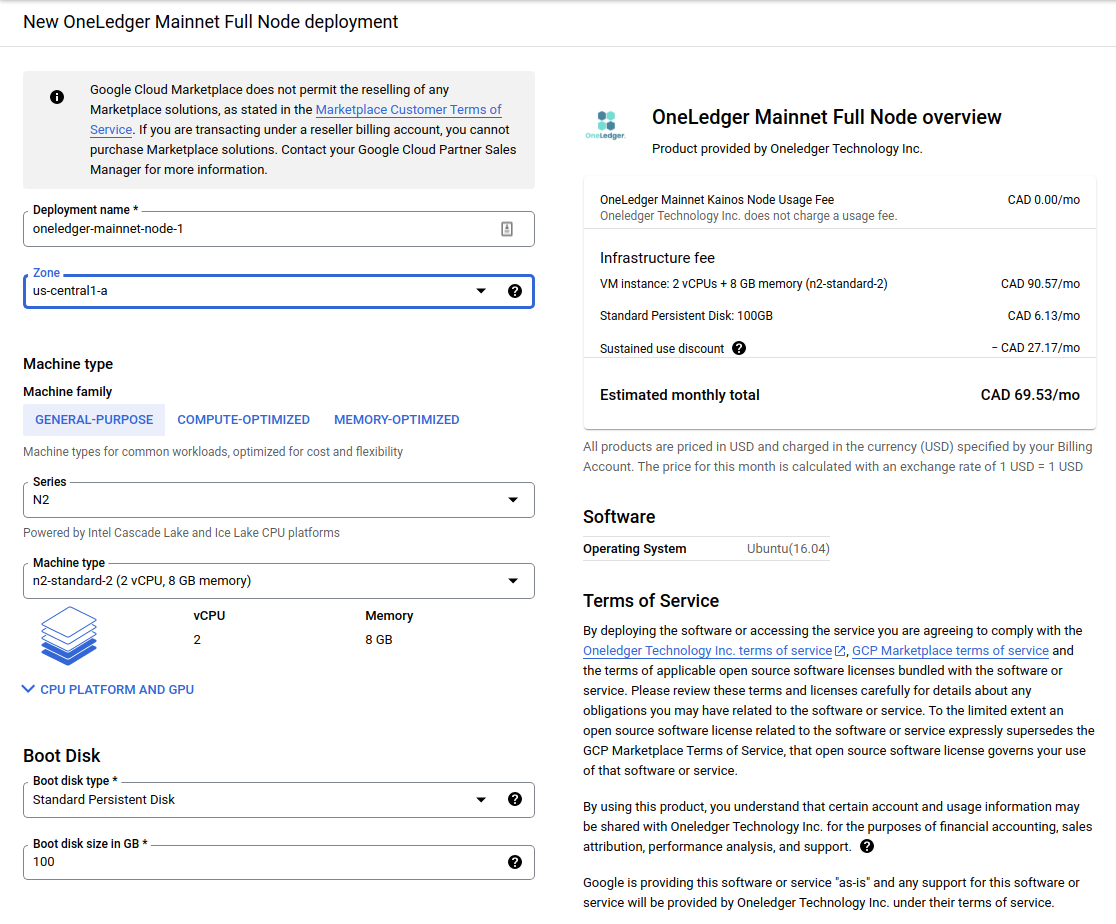Expand CPU Platform and GPU section

109,689
